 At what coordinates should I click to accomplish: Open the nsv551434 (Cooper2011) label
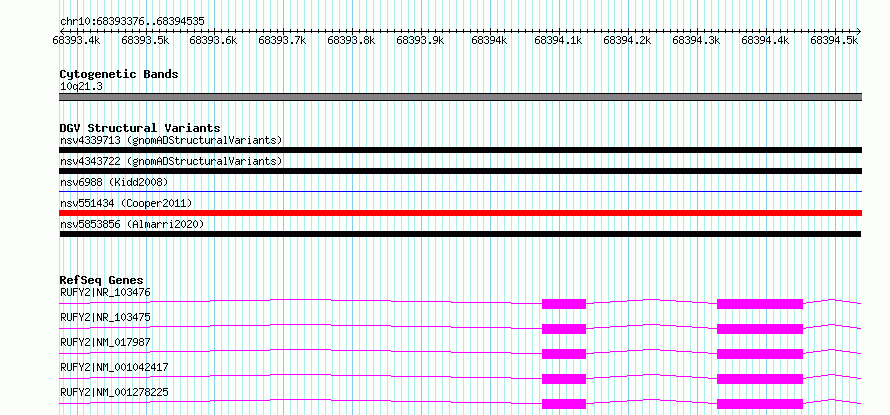coord(126,203)
